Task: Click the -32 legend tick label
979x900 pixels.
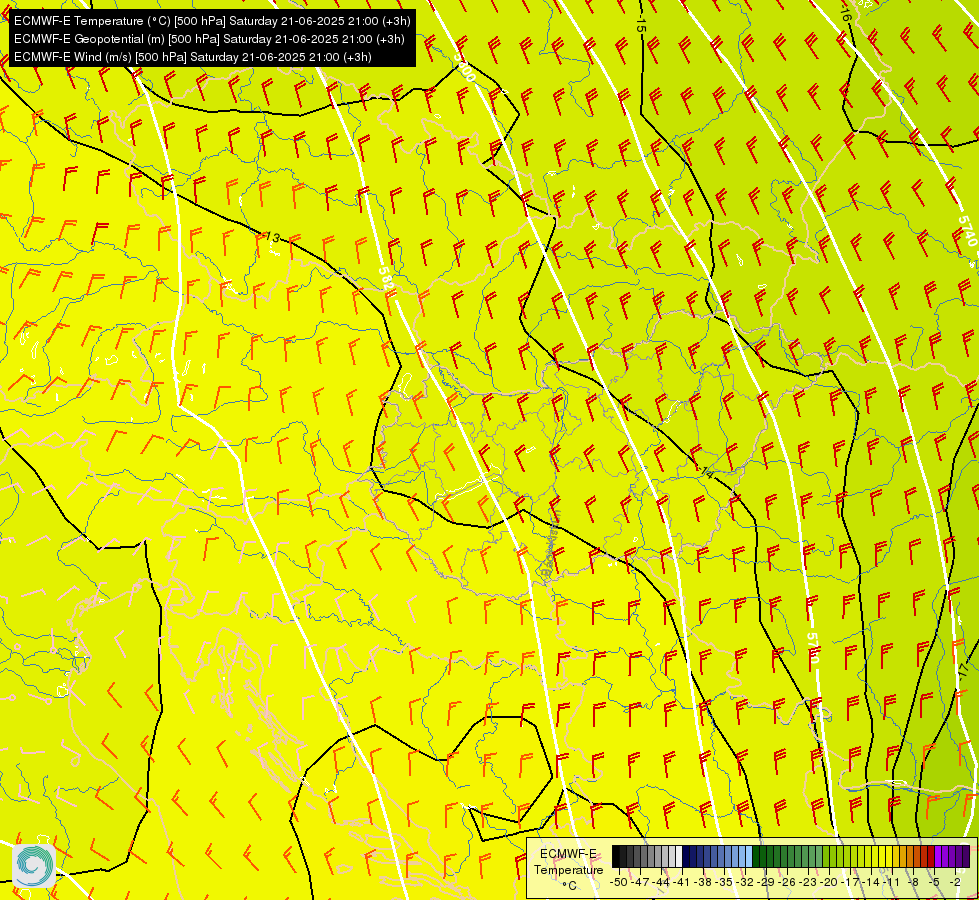Action: [745, 883]
